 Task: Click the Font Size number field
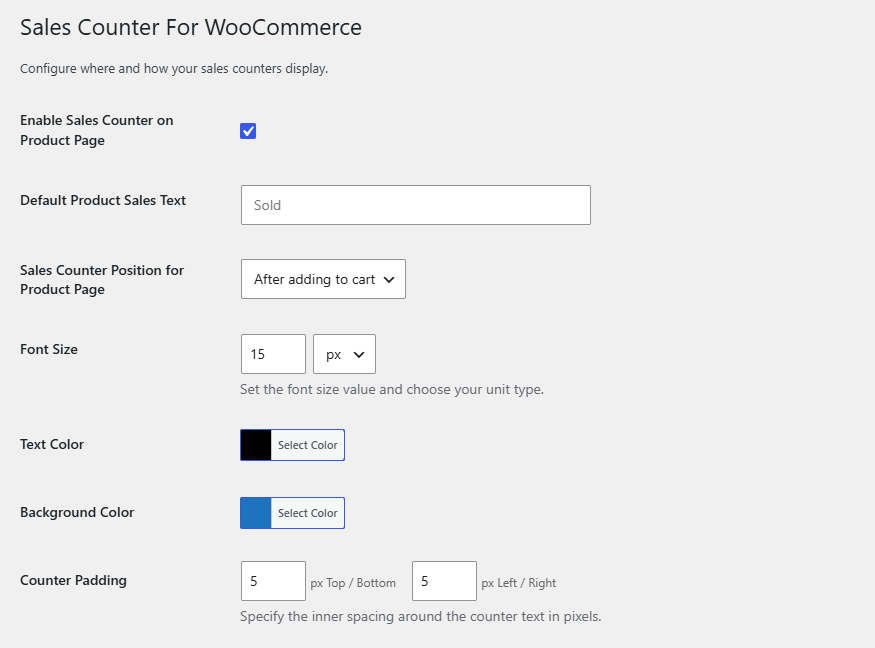pyautogui.click(x=273, y=354)
